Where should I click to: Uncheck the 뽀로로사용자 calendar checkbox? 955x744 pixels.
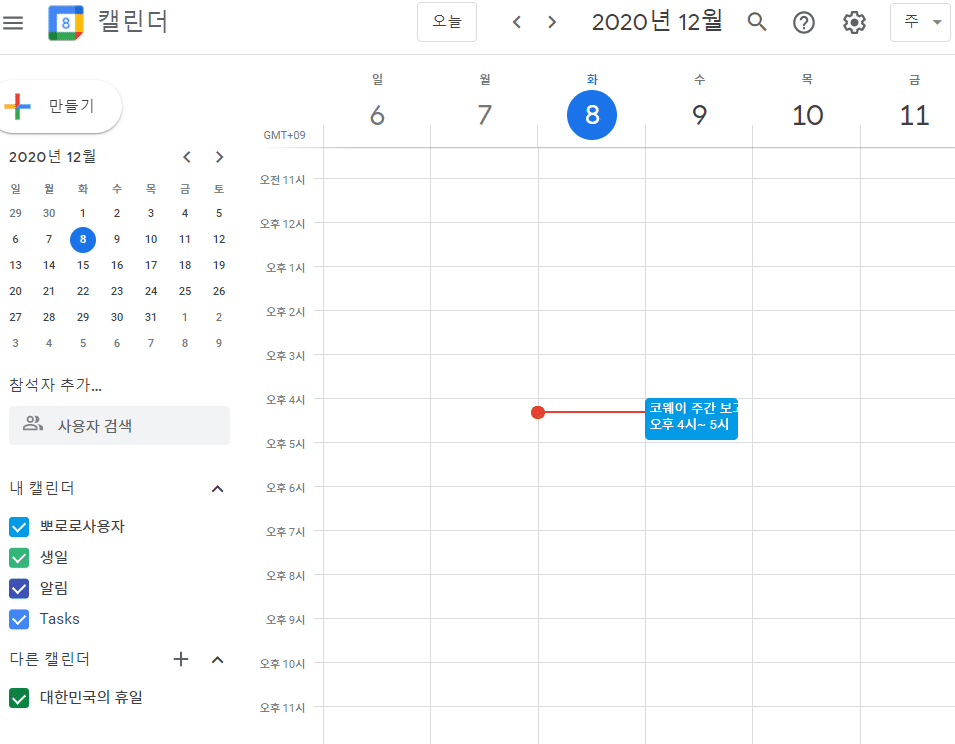[x=19, y=527]
